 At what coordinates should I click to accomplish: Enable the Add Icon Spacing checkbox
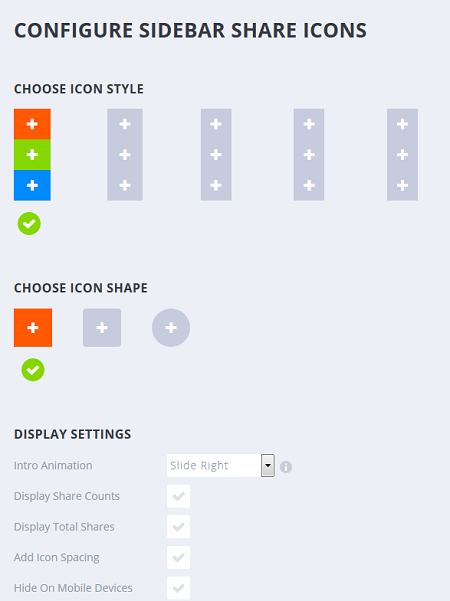click(x=179, y=557)
